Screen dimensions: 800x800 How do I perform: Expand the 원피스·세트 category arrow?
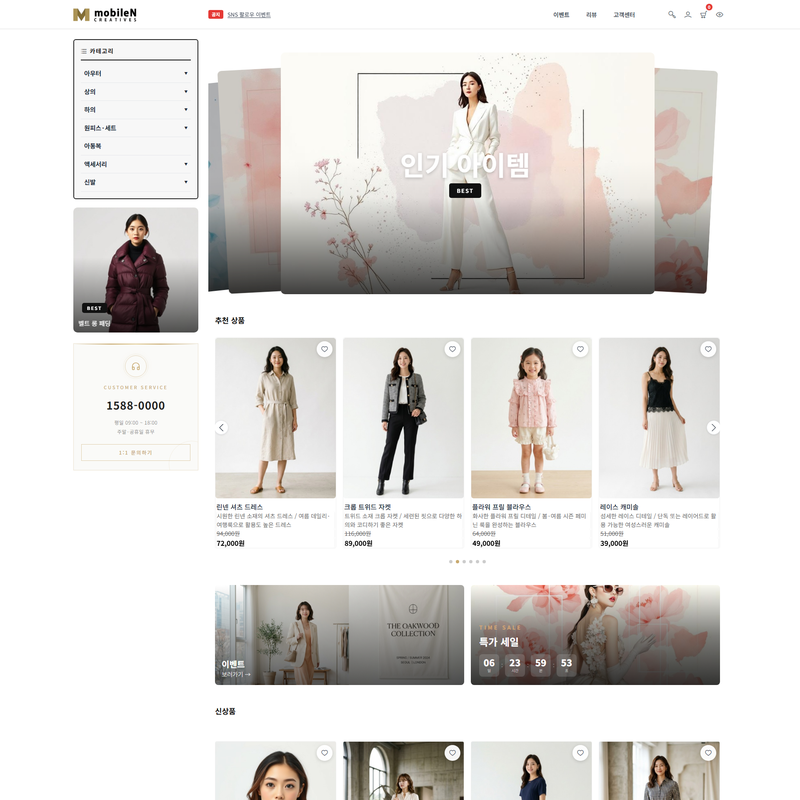click(x=186, y=128)
